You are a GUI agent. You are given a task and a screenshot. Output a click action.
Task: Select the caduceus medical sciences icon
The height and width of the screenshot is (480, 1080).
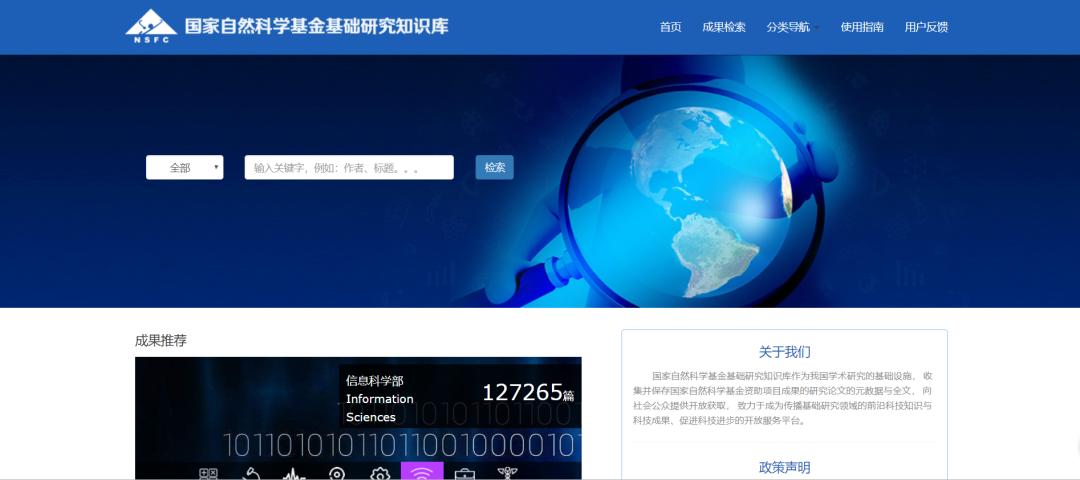click(507, 473)
